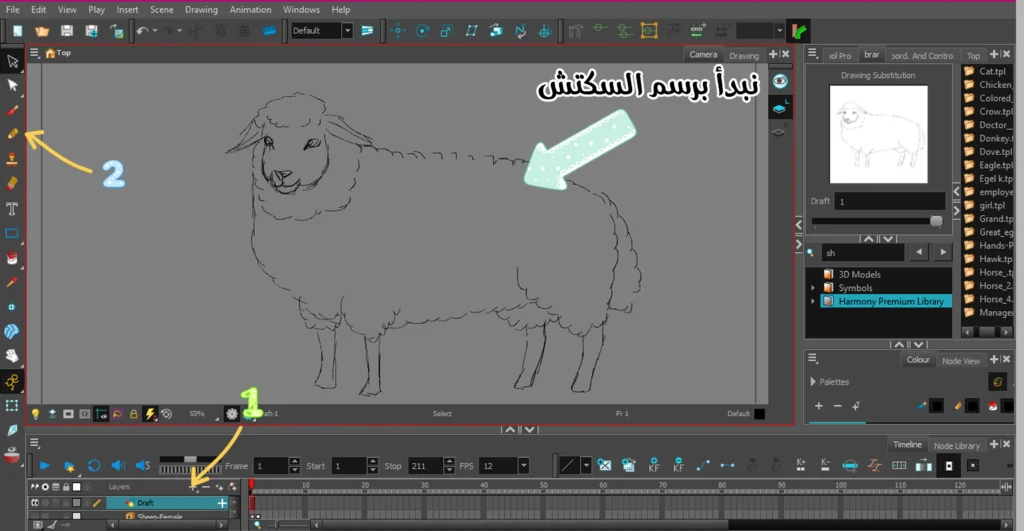Click Add Keyframe KF plus icon

point(654,465)
